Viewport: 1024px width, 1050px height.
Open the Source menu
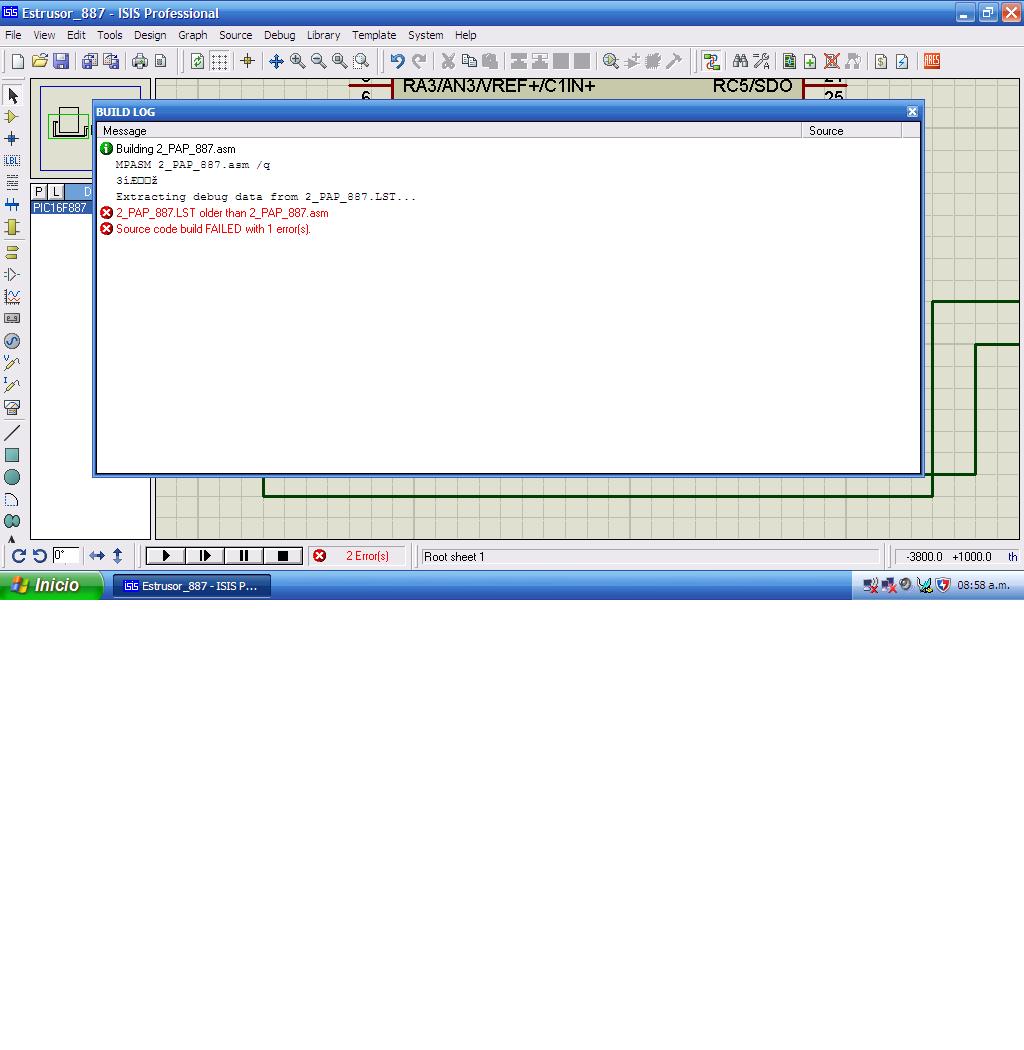[x=236, y=35]
